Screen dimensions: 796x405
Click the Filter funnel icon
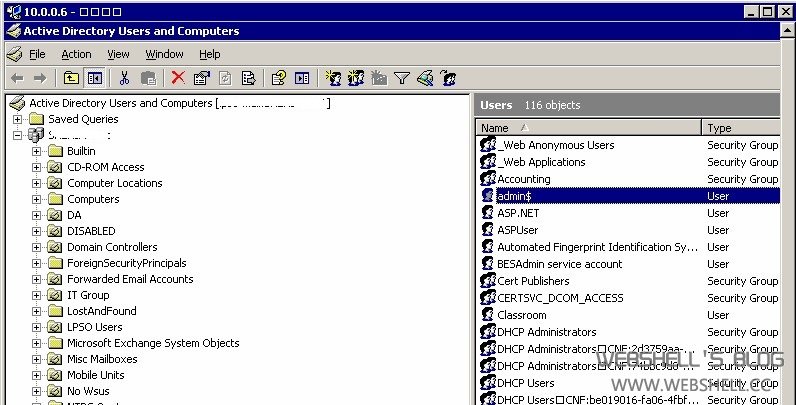(402, 78)
